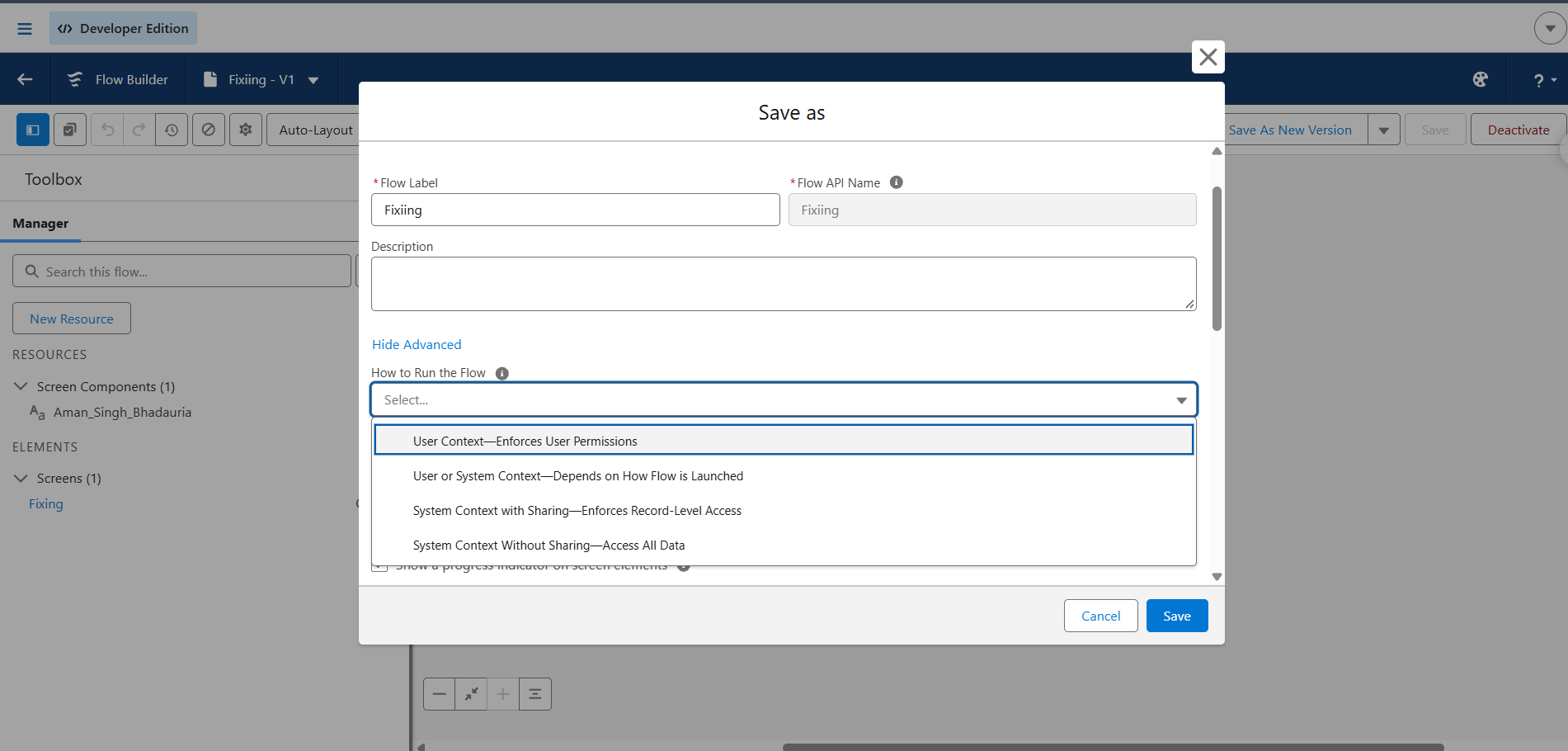Image resolution: width=1568 pixels, height=751 pixels.
Task: Click the Hide Advanced link
Action: pos(417,344)
